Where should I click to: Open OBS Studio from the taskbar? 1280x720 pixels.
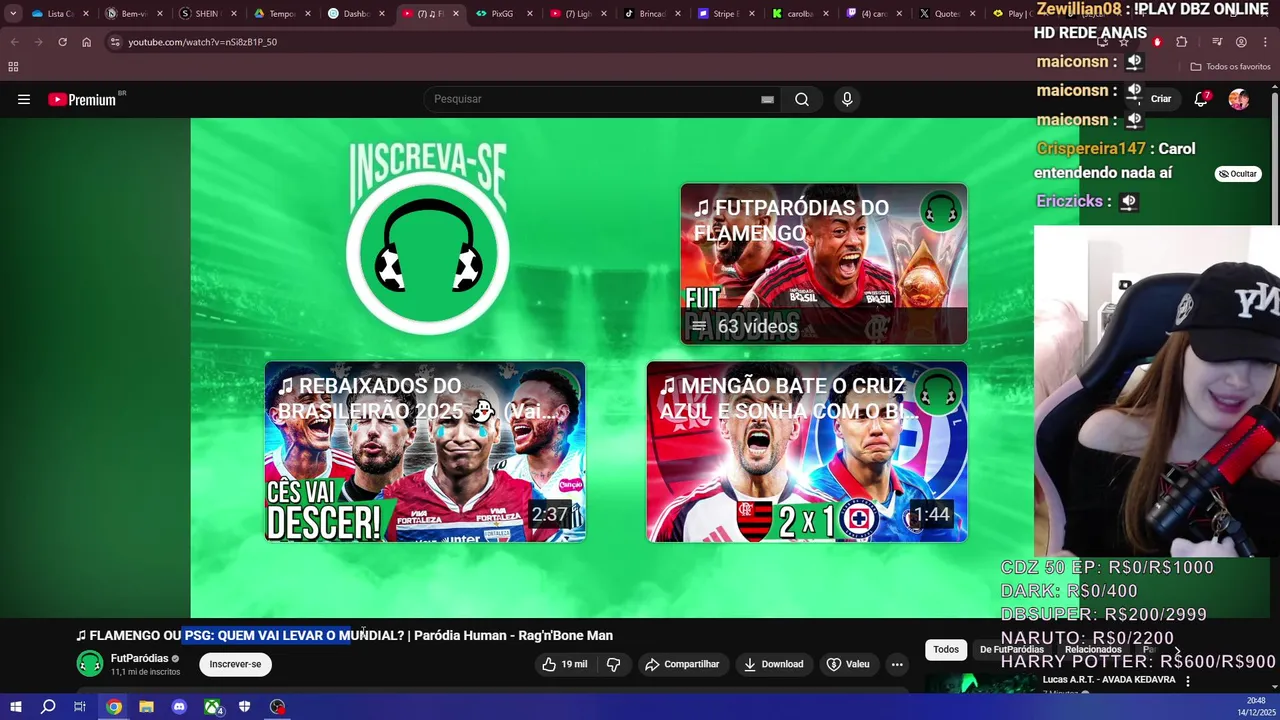277,707
